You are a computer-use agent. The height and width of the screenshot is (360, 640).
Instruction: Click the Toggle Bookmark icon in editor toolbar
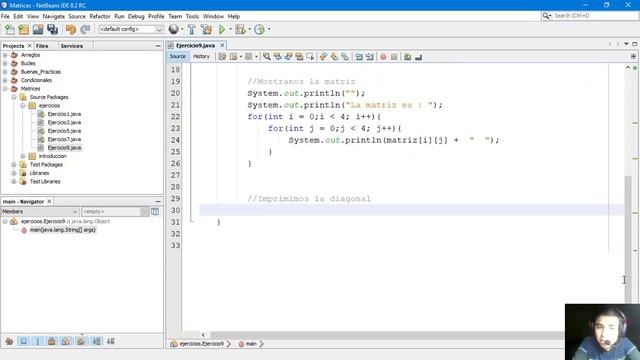coord(345,57)
